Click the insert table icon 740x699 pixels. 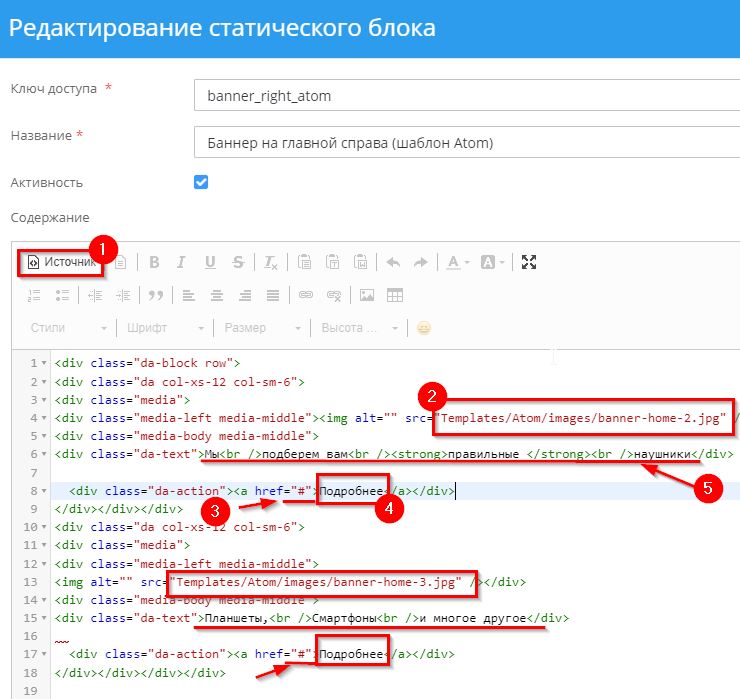click(395, 295)
